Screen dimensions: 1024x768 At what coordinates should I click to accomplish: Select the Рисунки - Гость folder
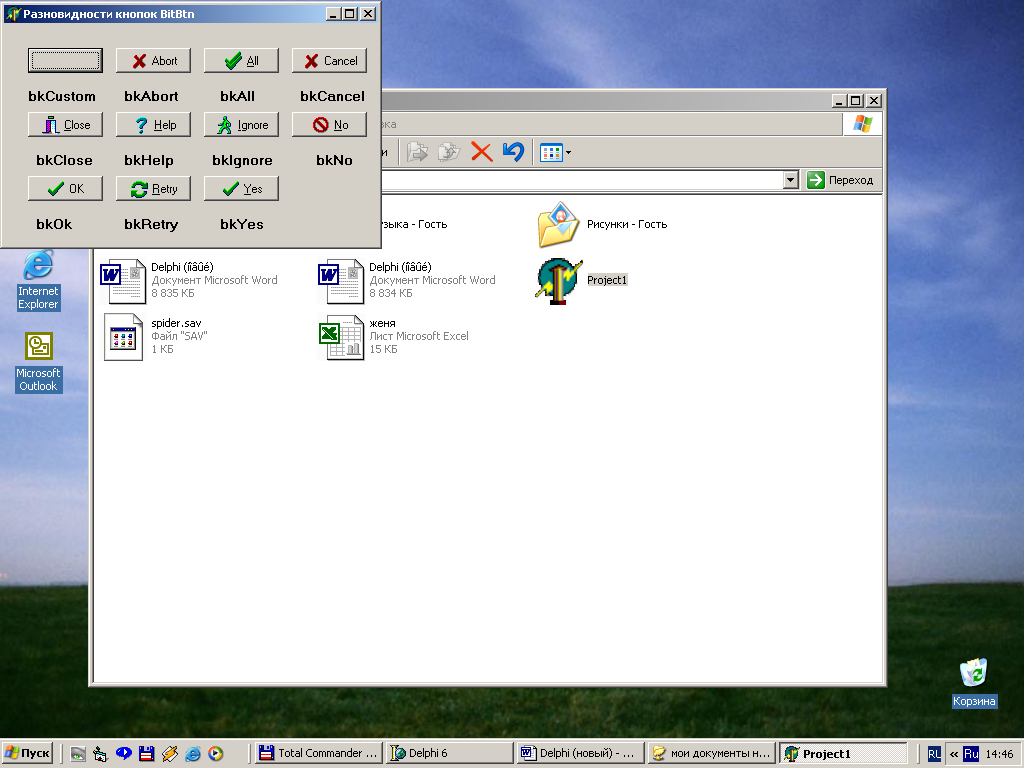(x=601, y=224)
